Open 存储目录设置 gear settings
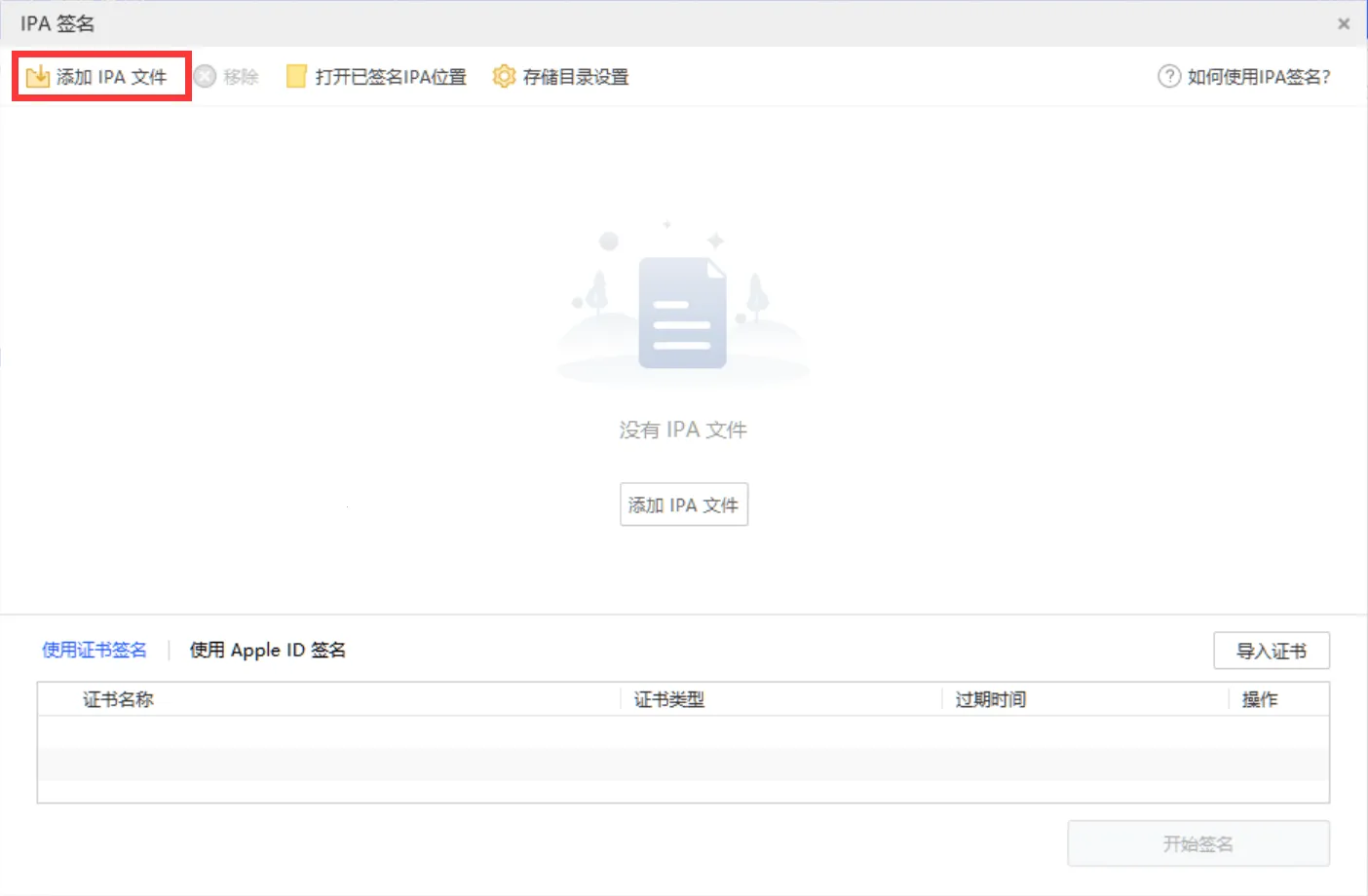1368x896 pixels. click(x=504, y=77)
